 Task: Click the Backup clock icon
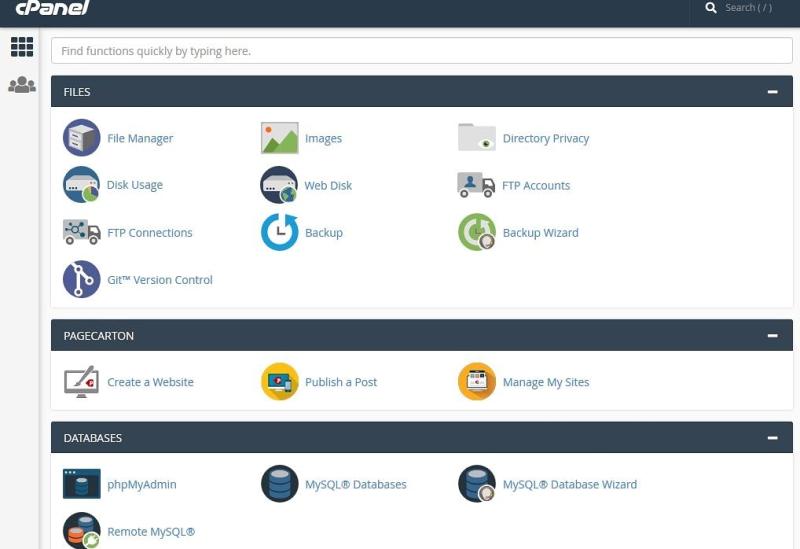click(x=280, y=232)
